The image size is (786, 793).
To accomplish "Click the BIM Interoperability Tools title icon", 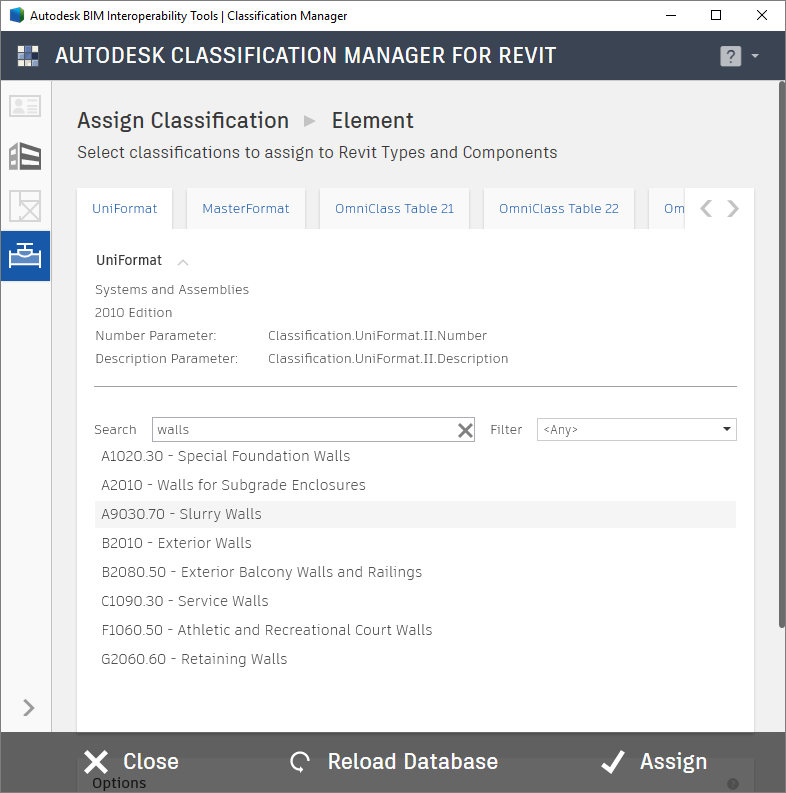I will (x=17, y=15).
